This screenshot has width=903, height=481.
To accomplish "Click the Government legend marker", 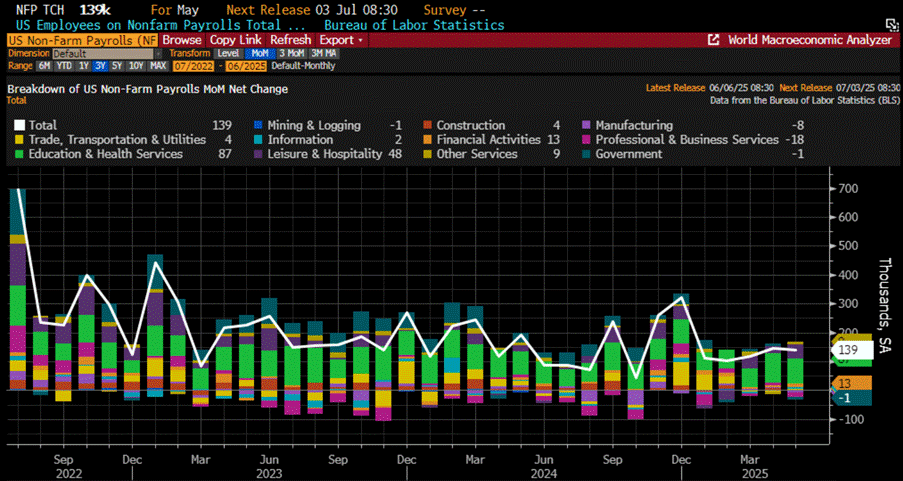I will pos(587,154).
